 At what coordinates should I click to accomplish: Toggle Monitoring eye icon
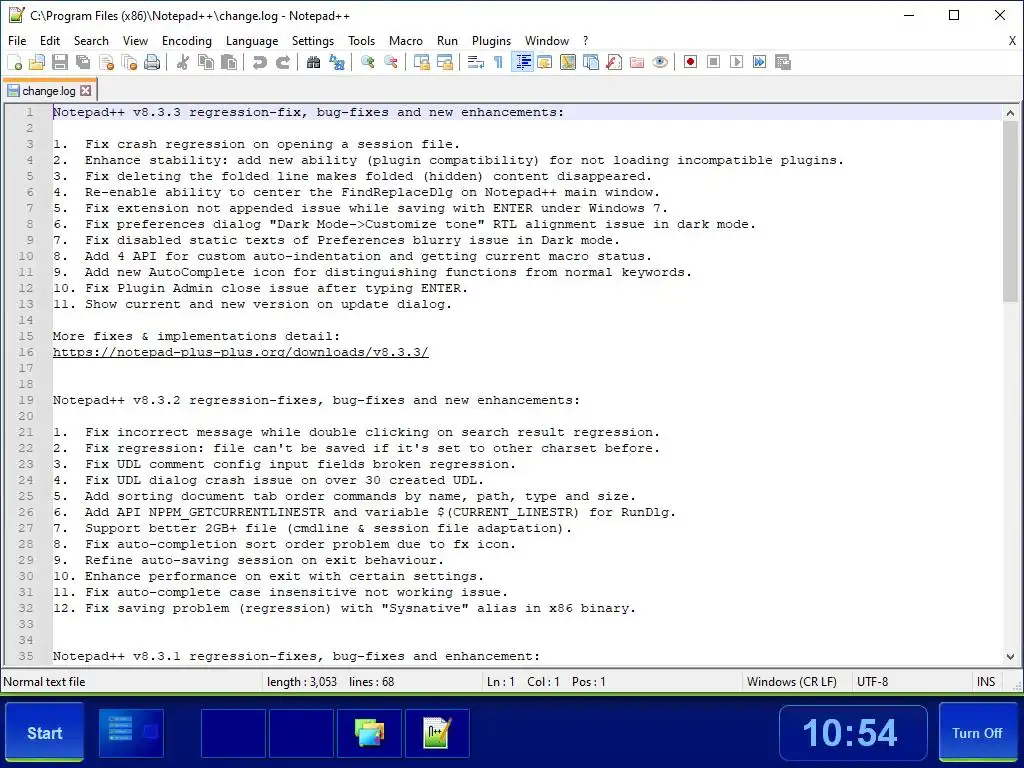(660, 62)
